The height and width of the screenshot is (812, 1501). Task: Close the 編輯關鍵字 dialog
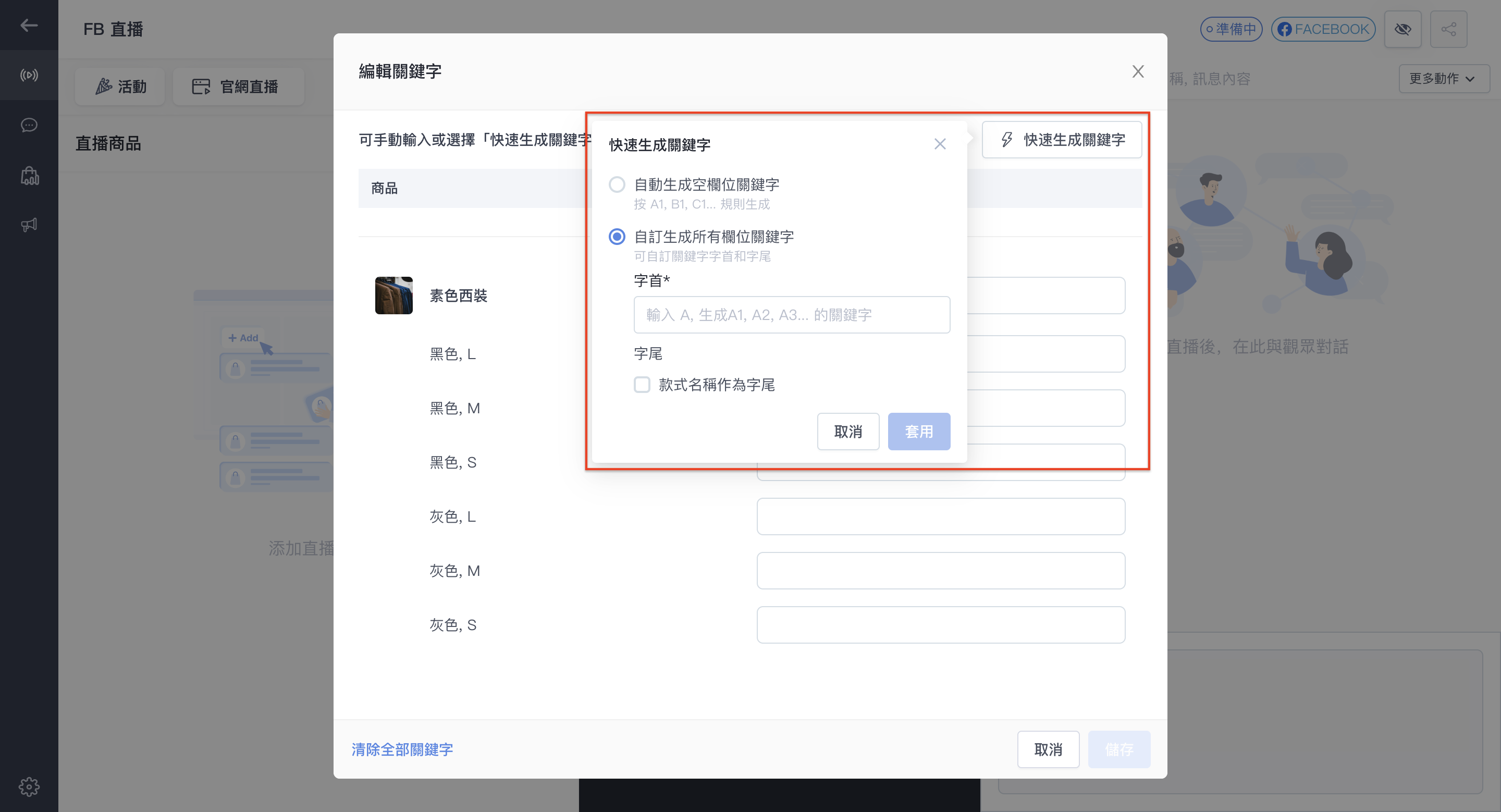tap(1138, 71)
